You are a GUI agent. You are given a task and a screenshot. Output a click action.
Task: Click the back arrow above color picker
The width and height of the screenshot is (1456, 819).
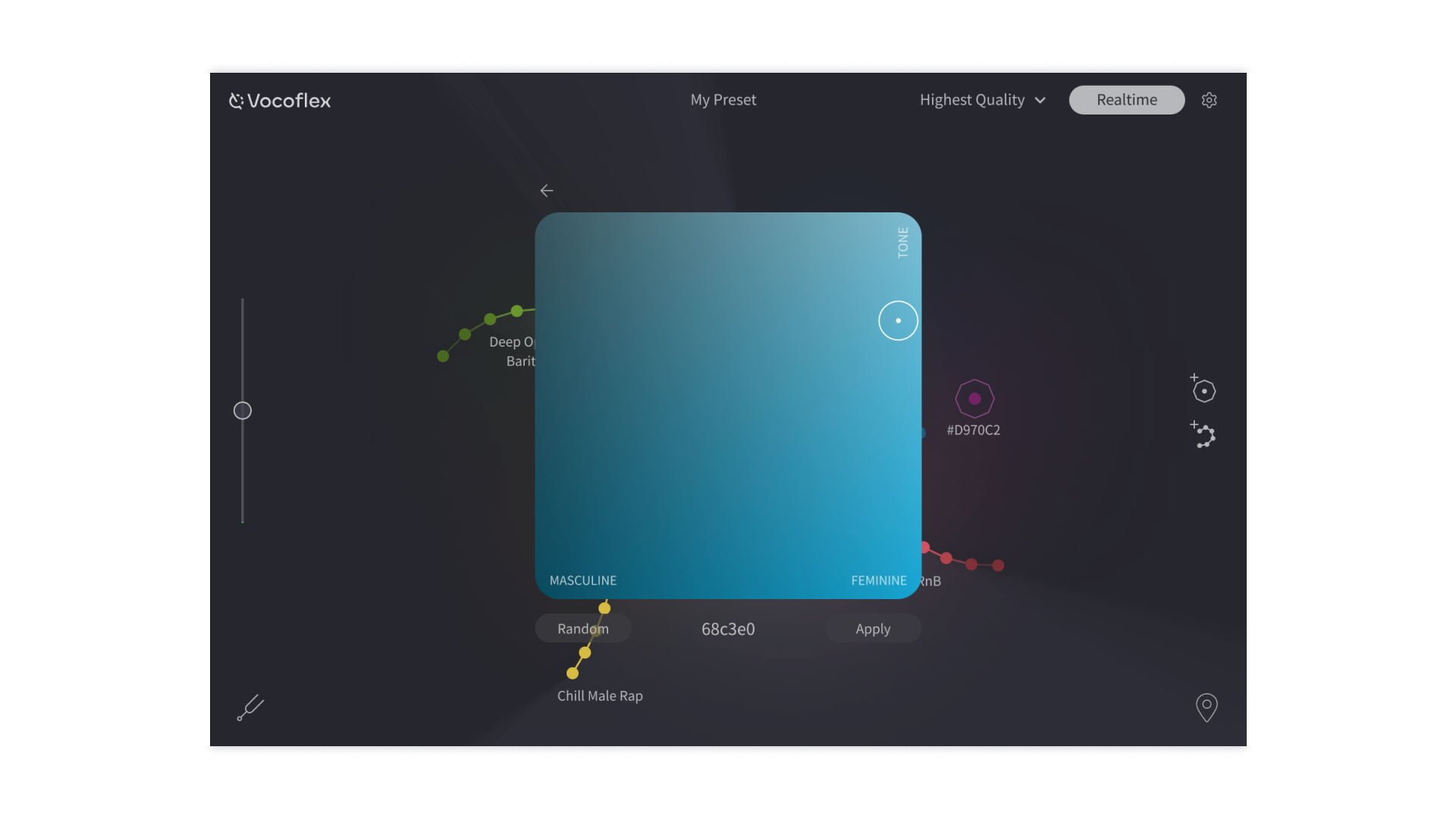547,191
